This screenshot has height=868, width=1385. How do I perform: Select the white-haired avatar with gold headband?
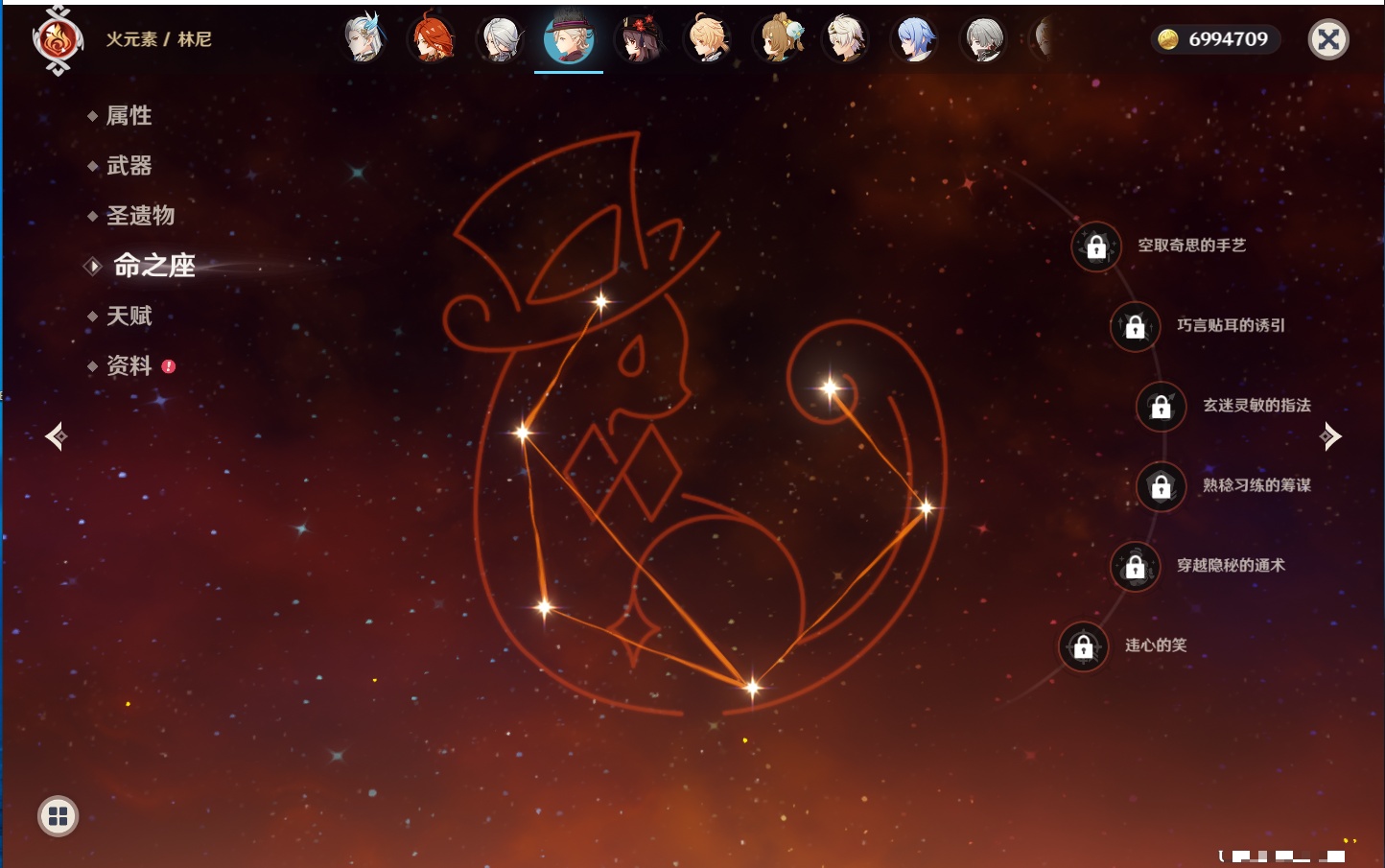(846, 39)
